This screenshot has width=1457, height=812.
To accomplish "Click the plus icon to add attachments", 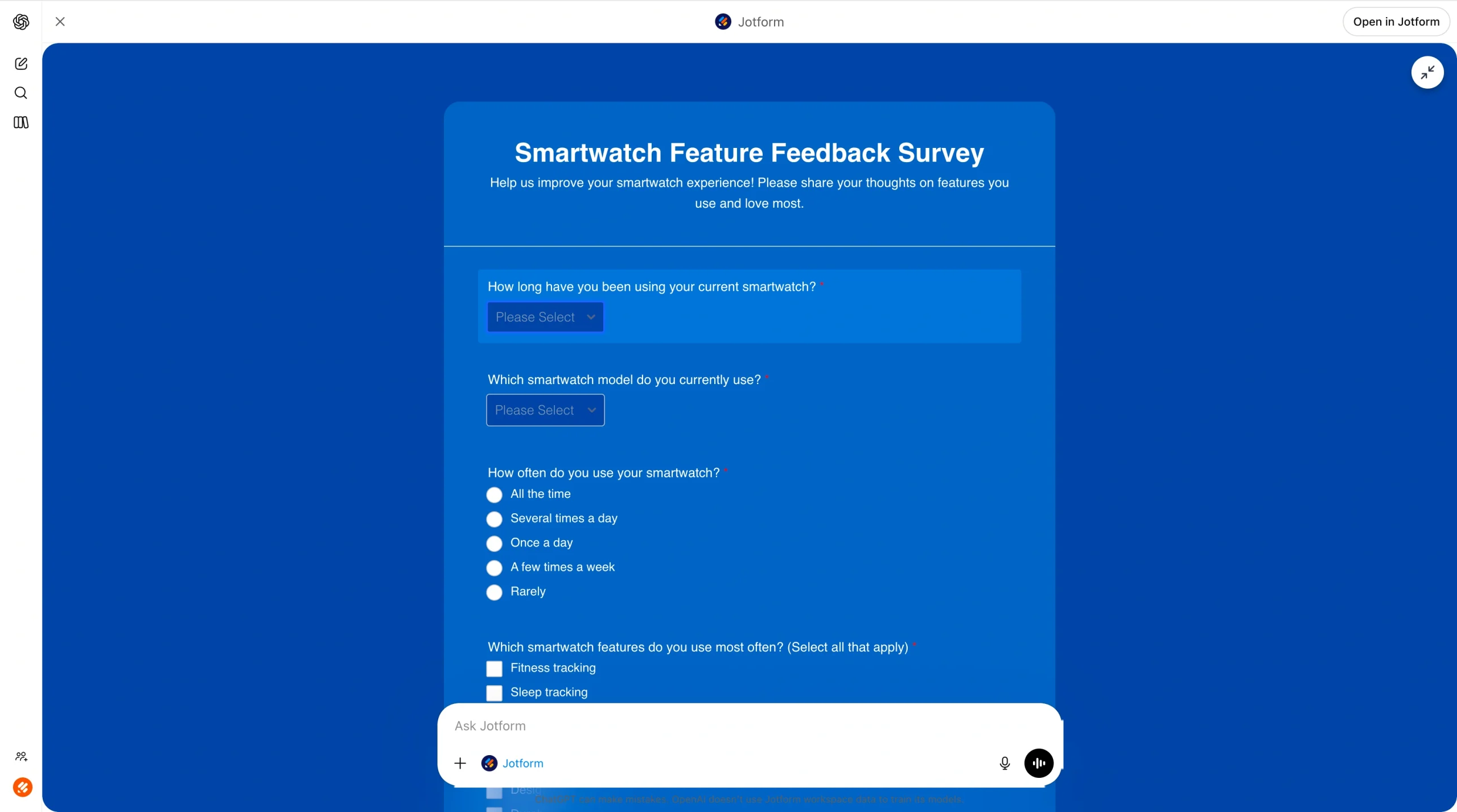I will tap(460, 763).
